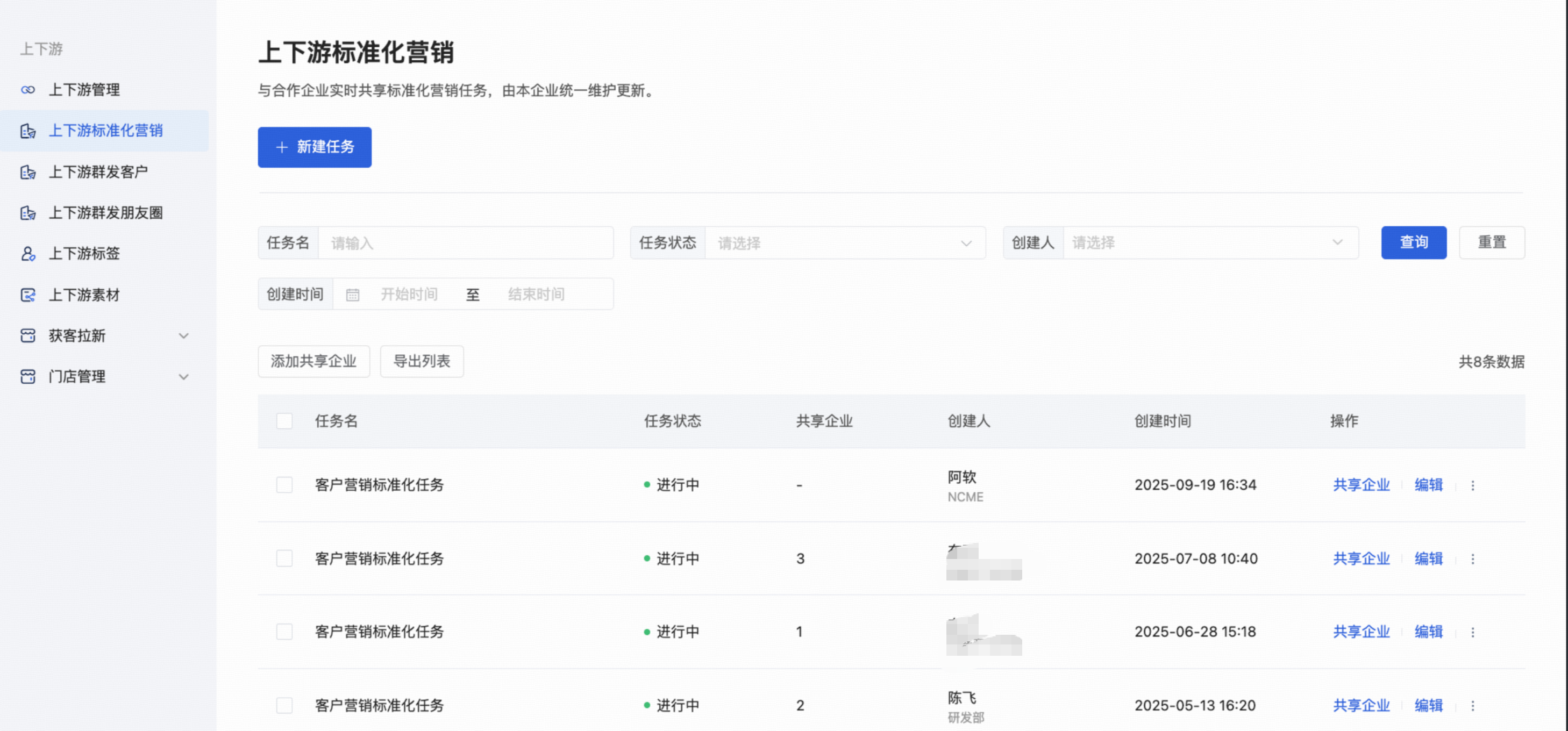This screenshot has height=731, width=1568.
Task: Click the 上下游群发客户 sidebar icon
Action: (27, 172)
